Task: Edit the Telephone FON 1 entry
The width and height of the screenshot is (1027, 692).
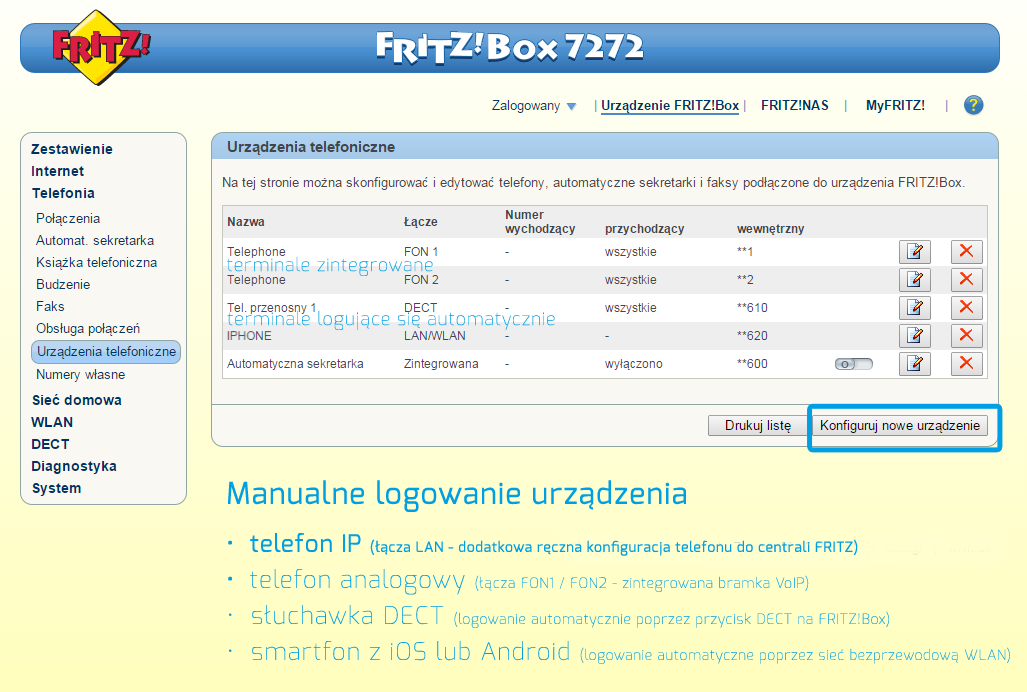Action: point(915,252)
